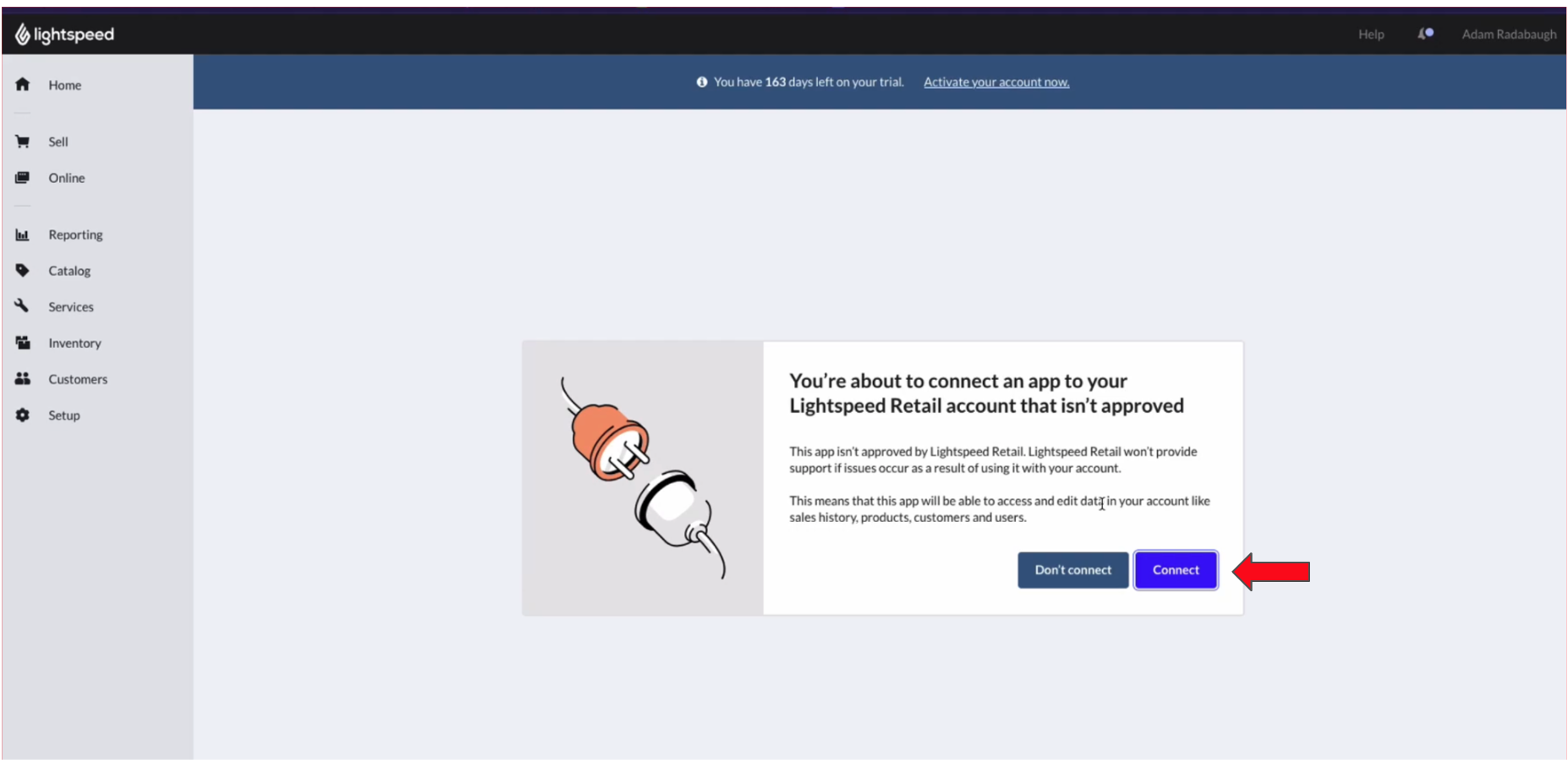Click the Inventory boxes icon
This screenshot has height=763, width=1568.
[23, 343]
